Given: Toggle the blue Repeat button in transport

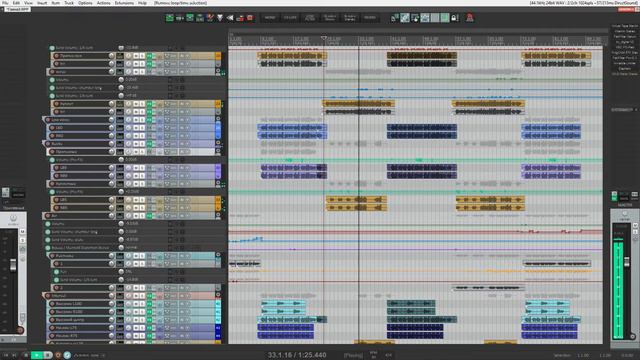Looking at the screenshot, I should [67, 355].
